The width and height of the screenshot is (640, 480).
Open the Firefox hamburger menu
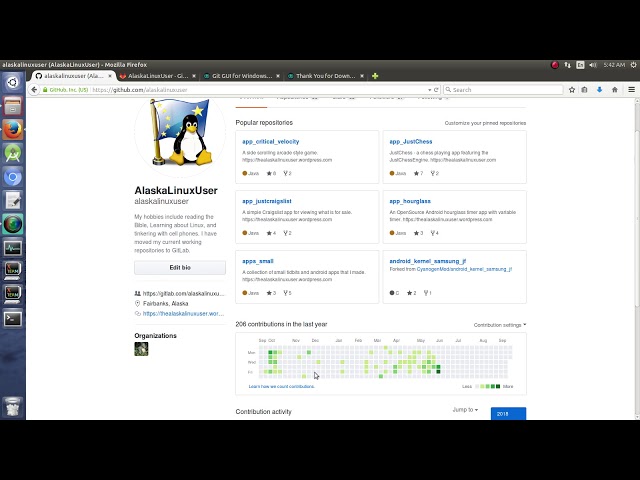coord(631,90)
